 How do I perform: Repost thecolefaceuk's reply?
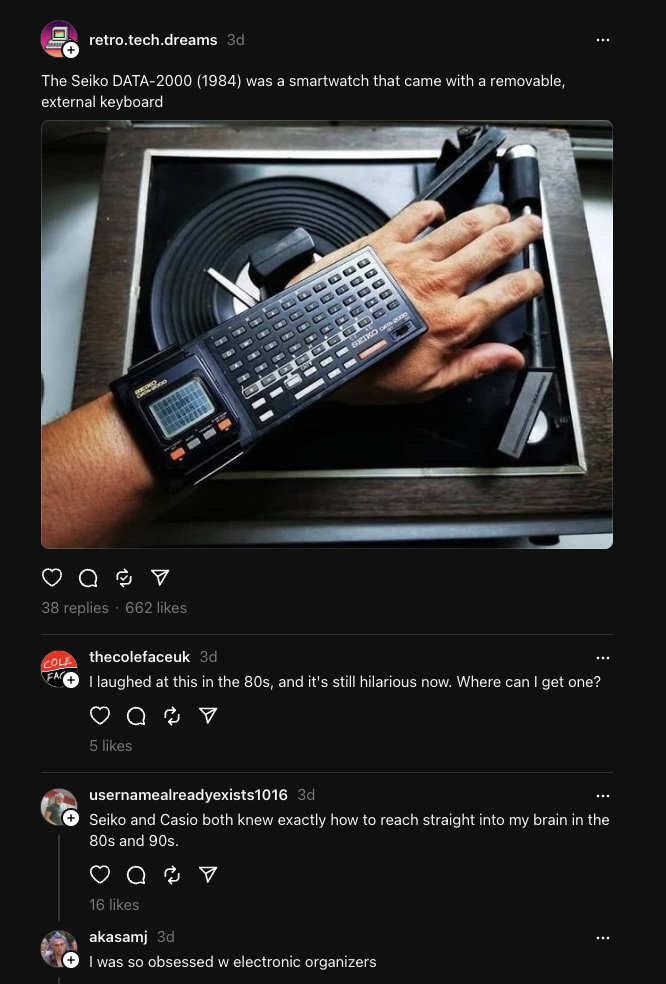[172, 715]
